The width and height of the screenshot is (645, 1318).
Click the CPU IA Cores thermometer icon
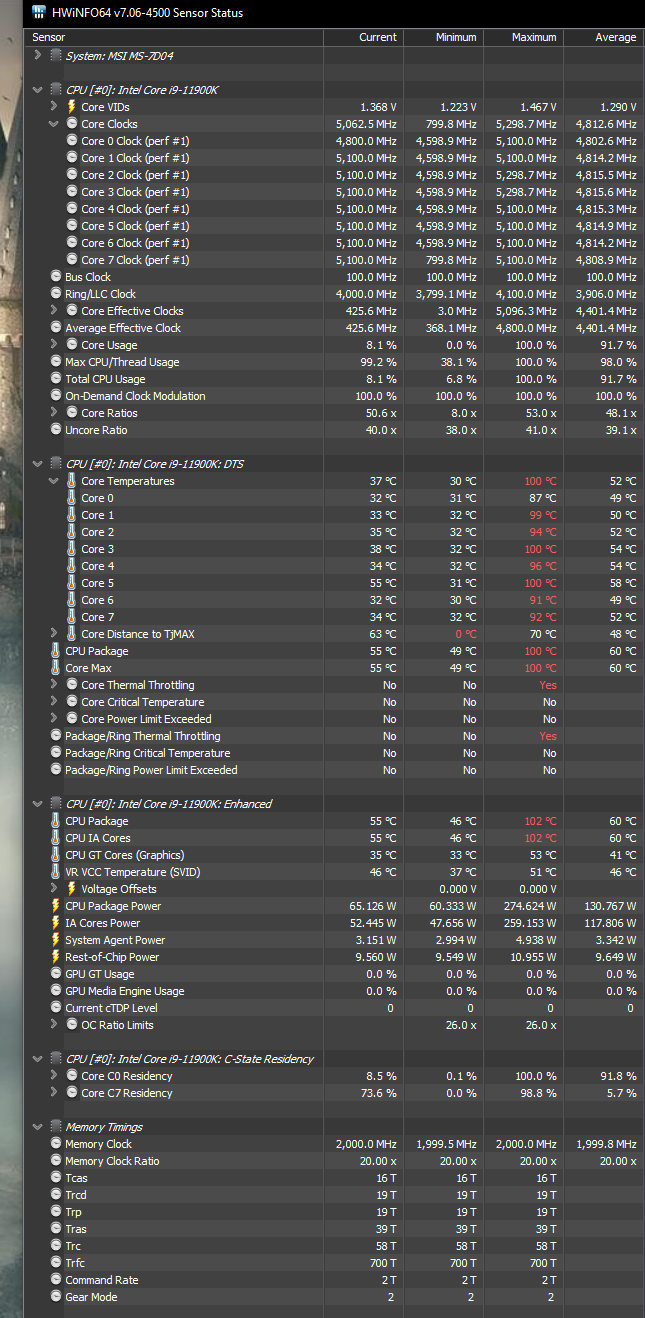coord(55,838)
